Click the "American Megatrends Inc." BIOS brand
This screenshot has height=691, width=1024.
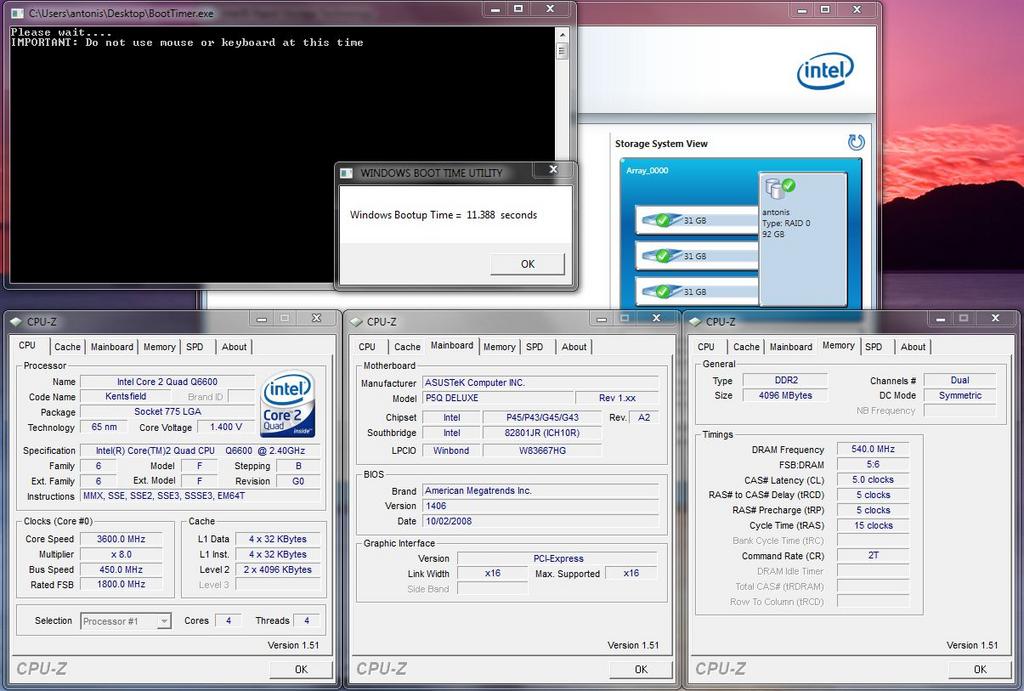[541, 490]
